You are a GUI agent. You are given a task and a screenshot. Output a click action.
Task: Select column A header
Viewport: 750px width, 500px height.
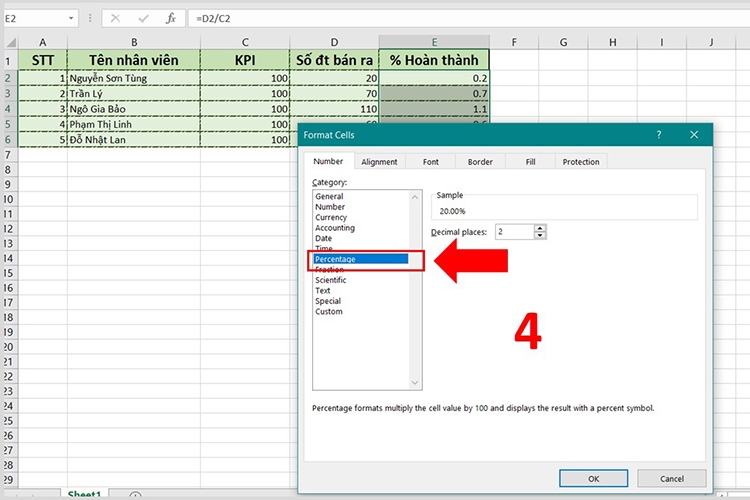tap(43, 42)
